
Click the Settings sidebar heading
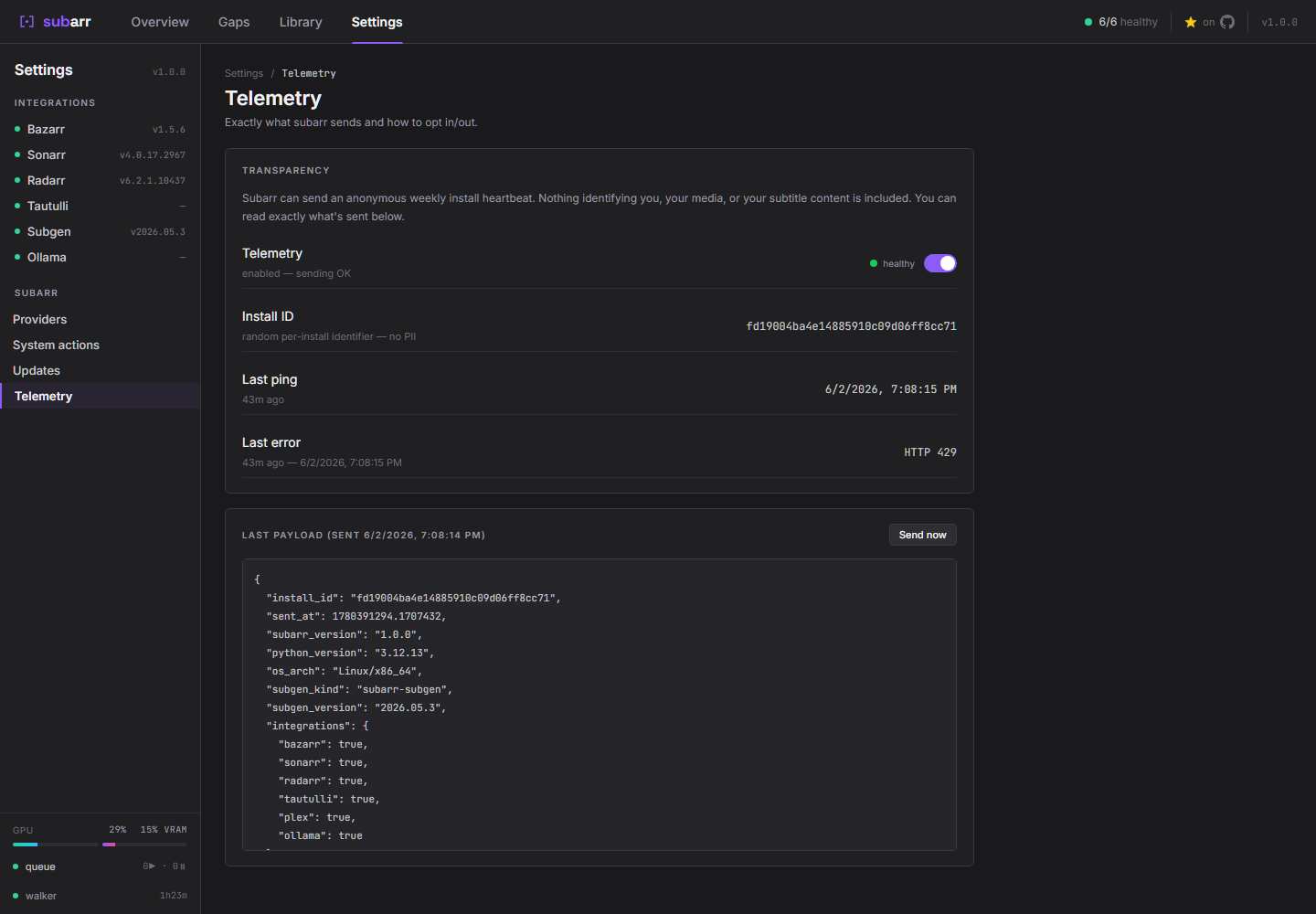pyautogui.click(x=44, y=70)
